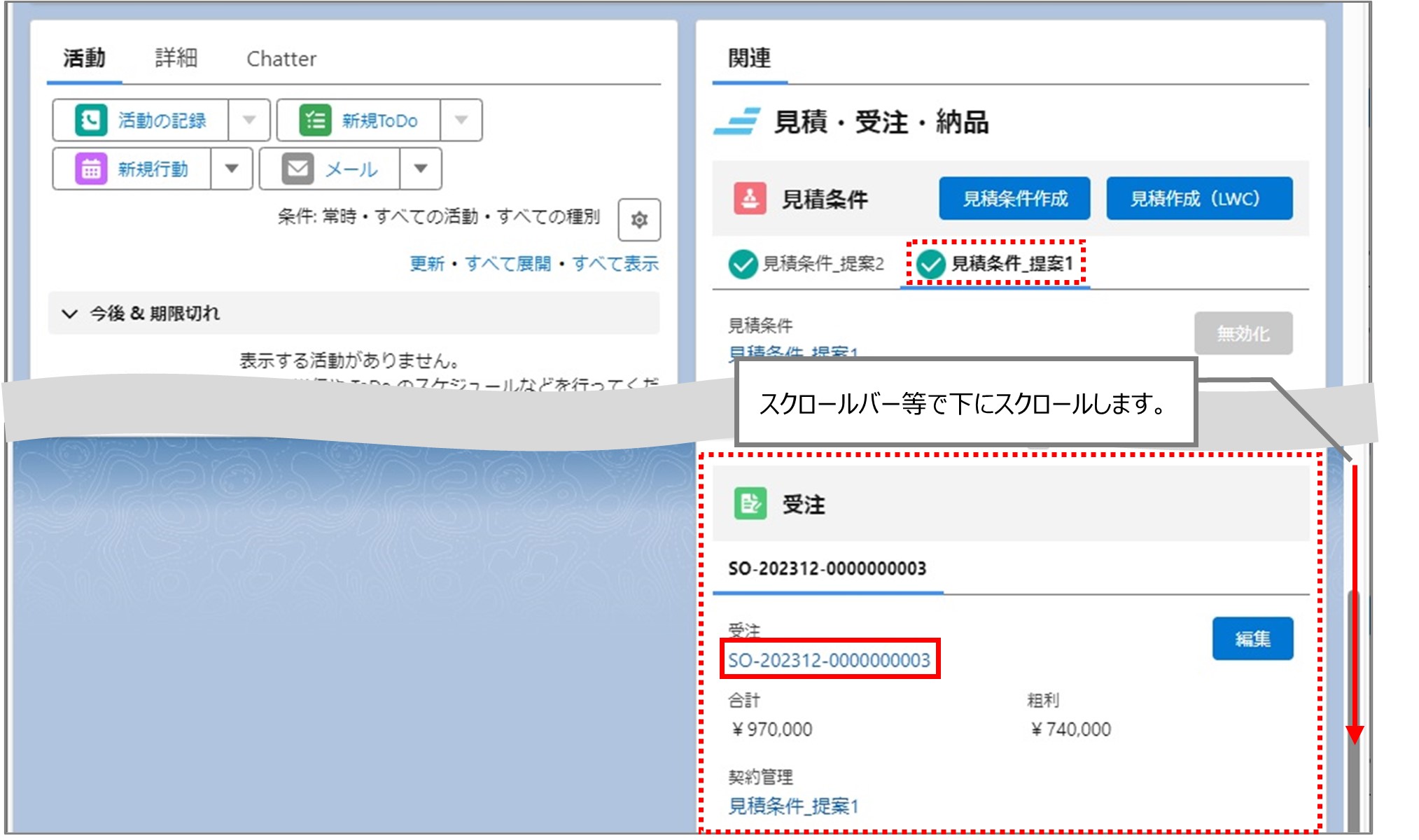Click the 活動の記録 button

(141, 120)
